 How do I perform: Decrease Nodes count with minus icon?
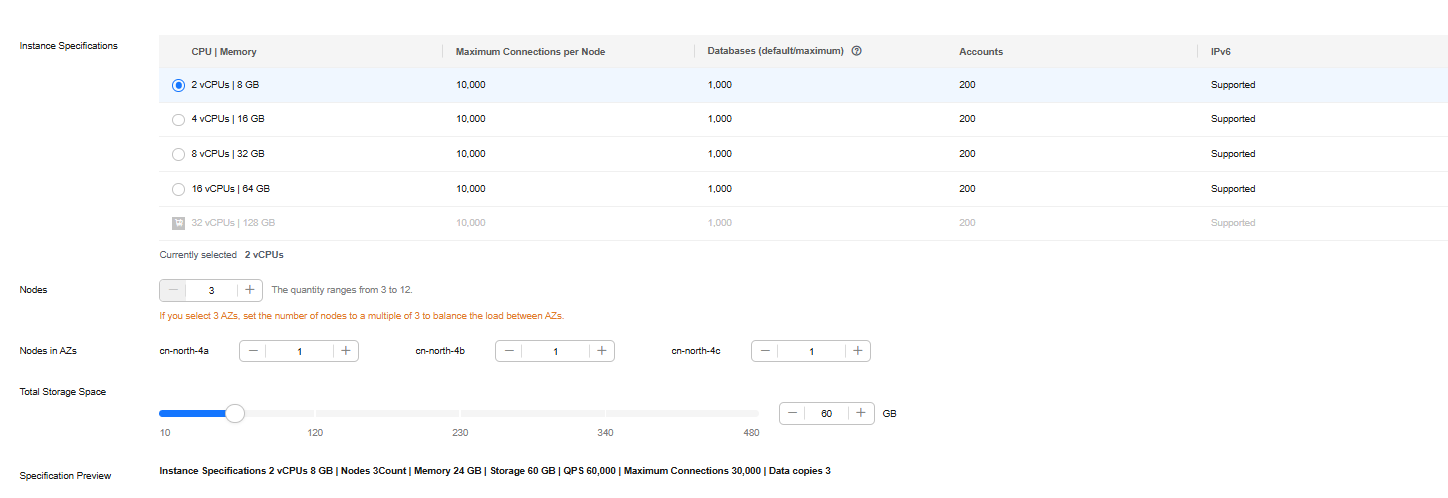pos(173,290)
